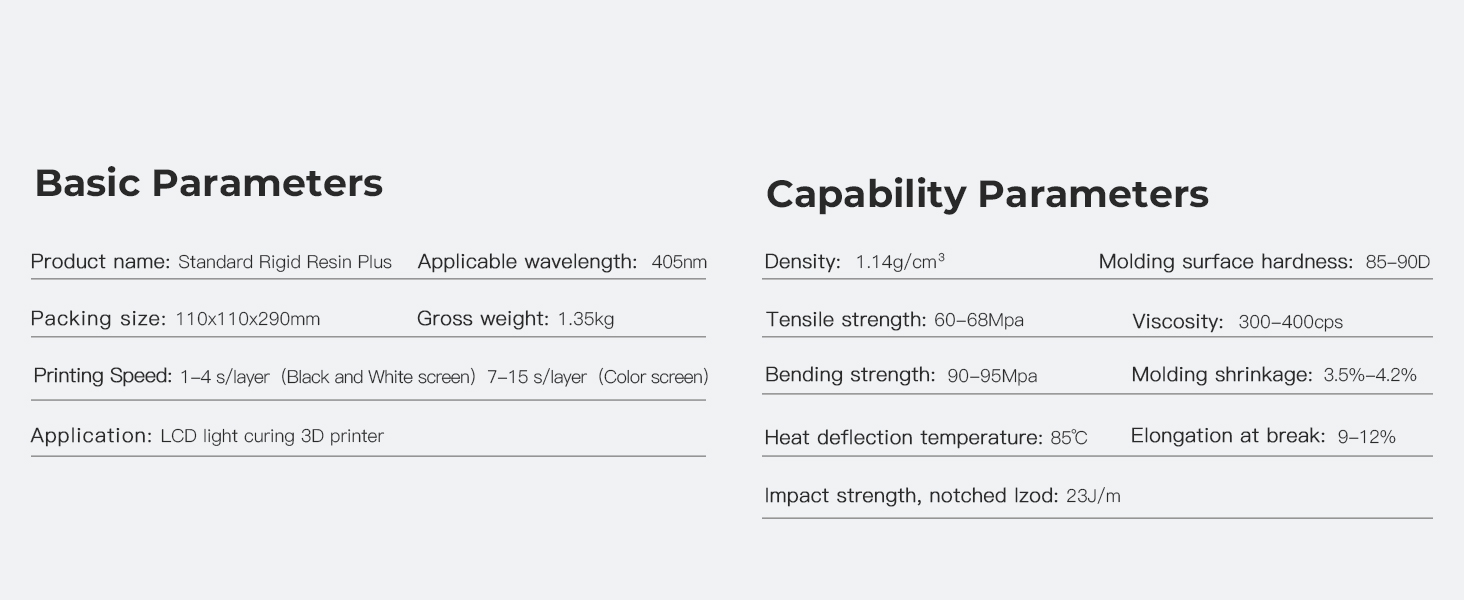1464x600 pixels.
Task: Select the Packing size value 110x110x290mm
Action: pyautogui.click(x=247, y=320)
